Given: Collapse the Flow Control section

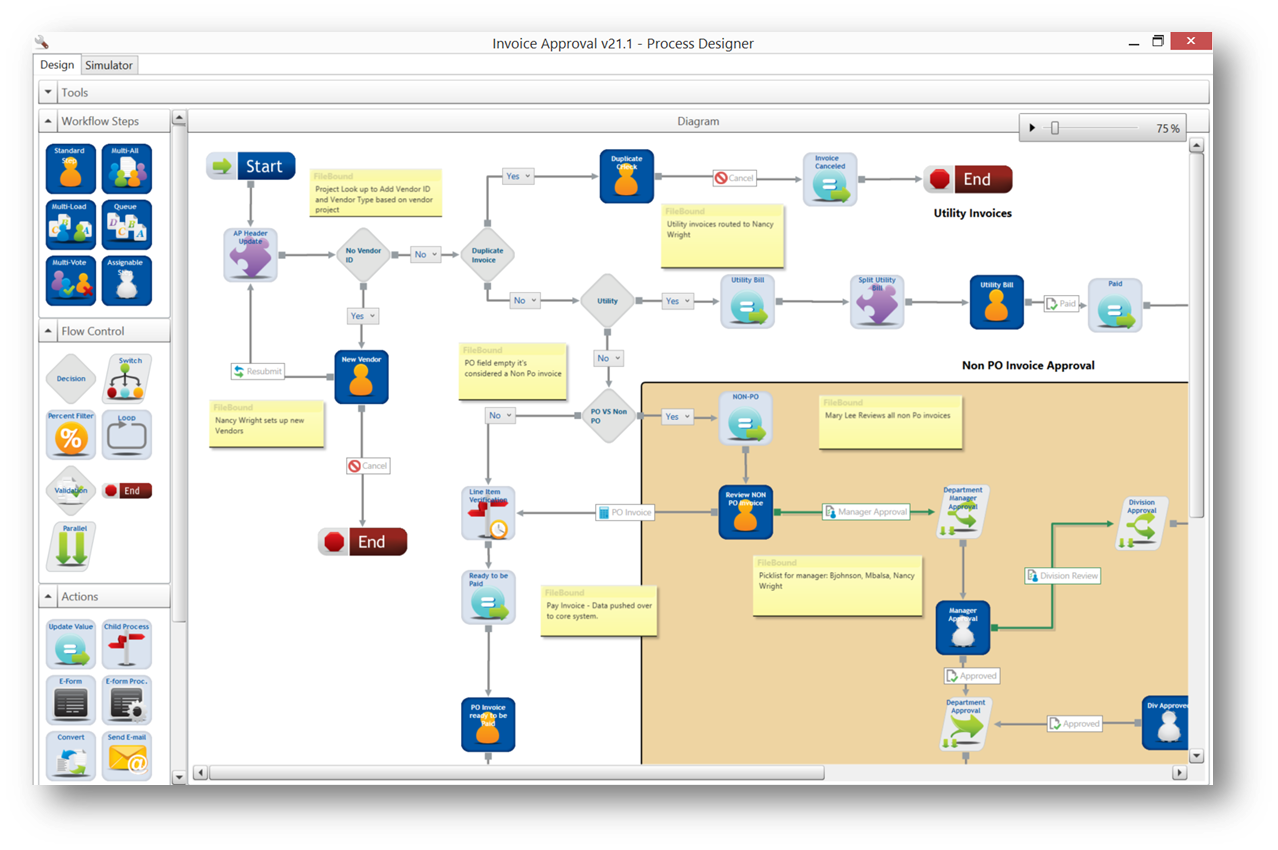Looking at the screenshot, I should [x=48, y=331].
